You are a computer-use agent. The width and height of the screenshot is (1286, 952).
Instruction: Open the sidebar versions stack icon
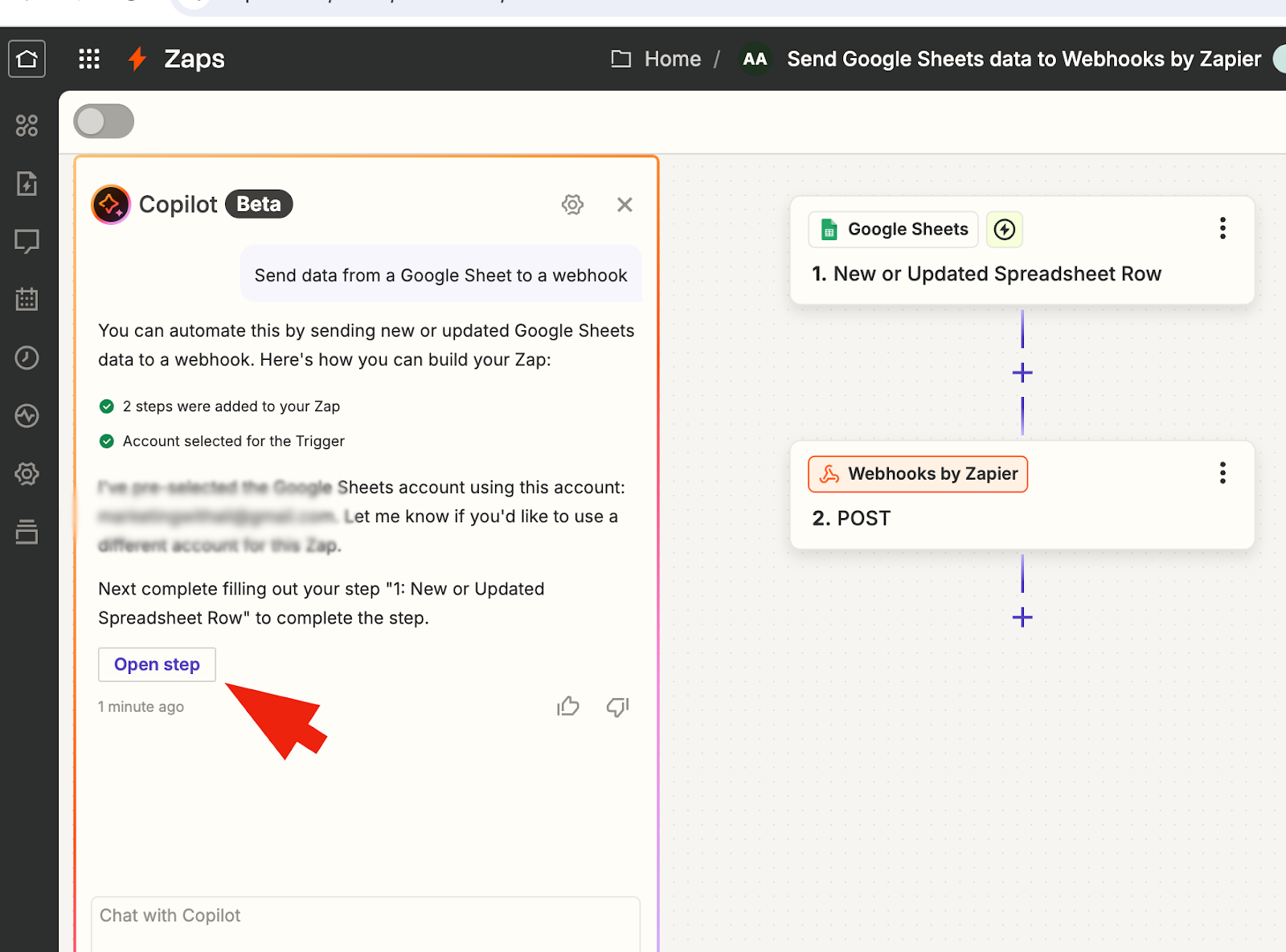coord(27,532)
